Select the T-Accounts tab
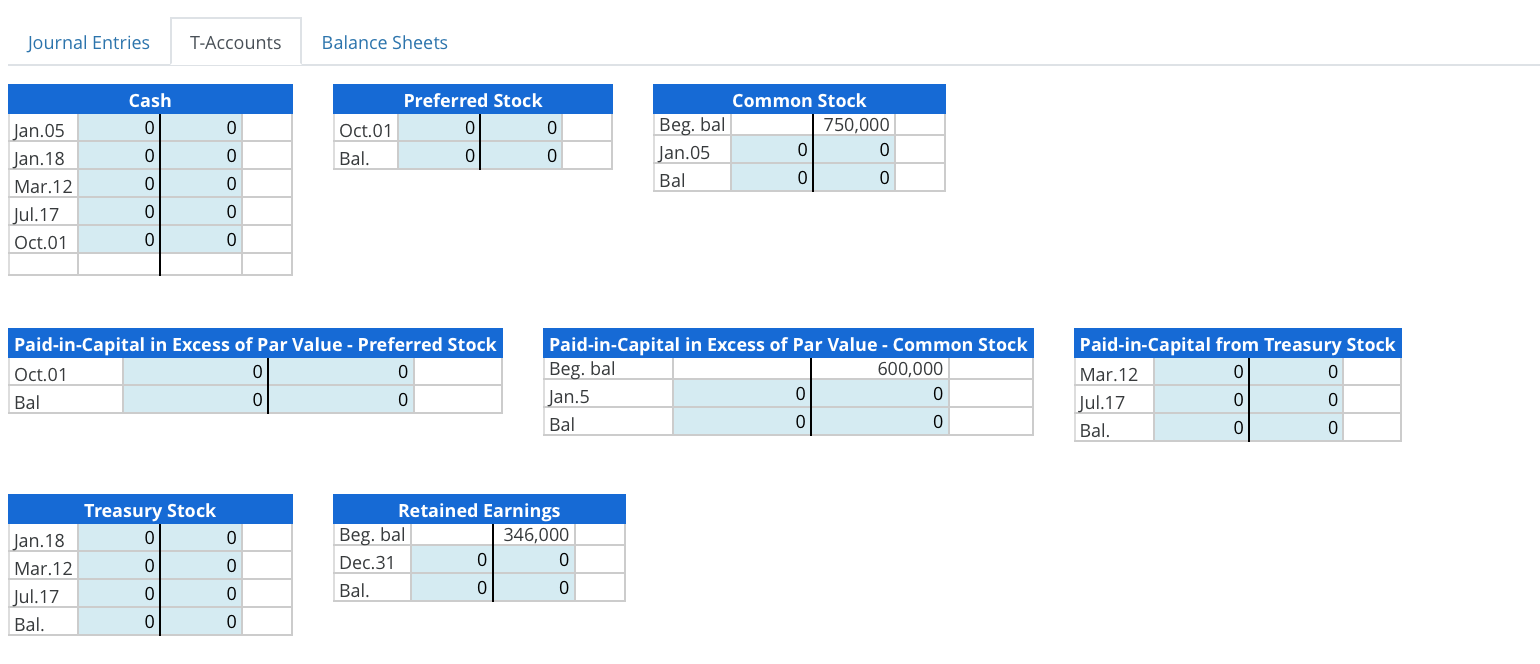This screenshot has width=1540, height=664. point(235,43)
